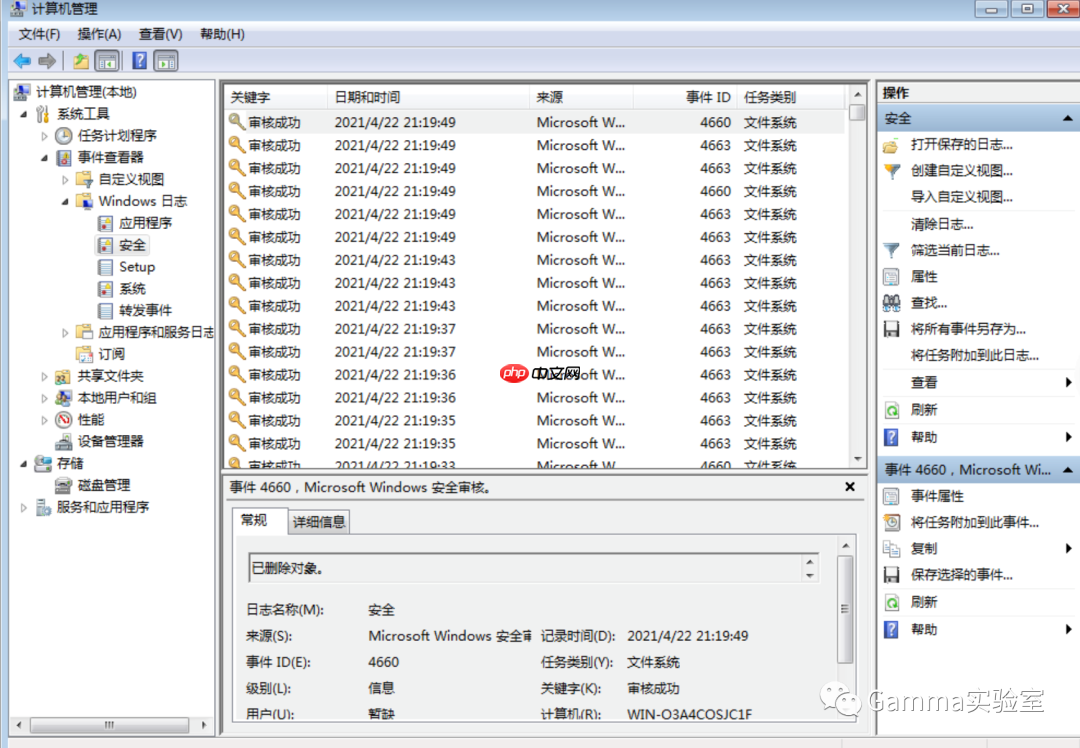1080x748 pixels.
Task: Click the Forward arrow toolbar icon
Action: [x=47, y=61]
